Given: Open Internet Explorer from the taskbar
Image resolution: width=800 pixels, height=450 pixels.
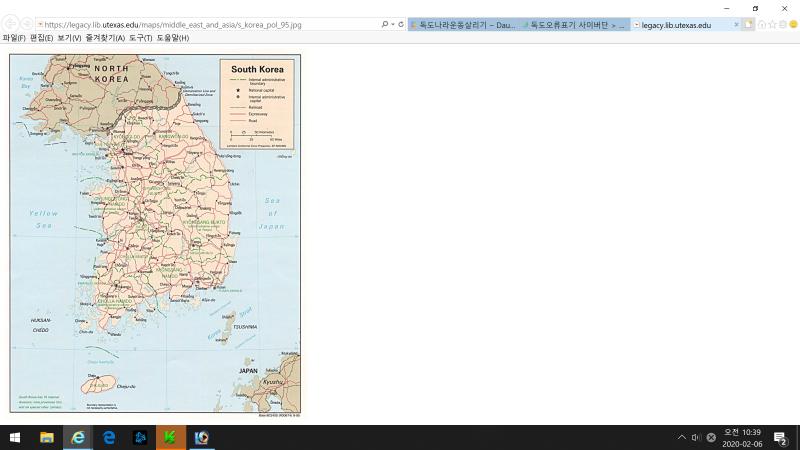Looking at the screenshot, I should point(77,437).
